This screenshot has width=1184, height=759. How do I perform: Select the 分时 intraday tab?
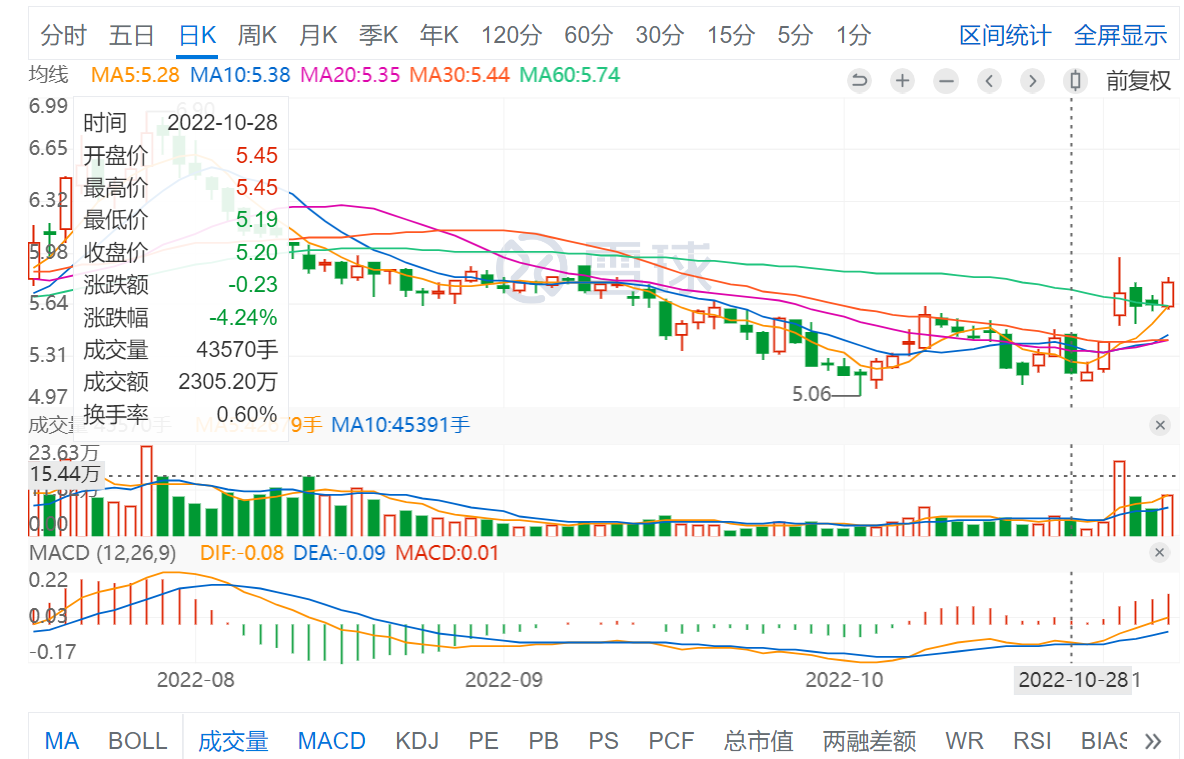pyautogui.click(x=64, y=36)
